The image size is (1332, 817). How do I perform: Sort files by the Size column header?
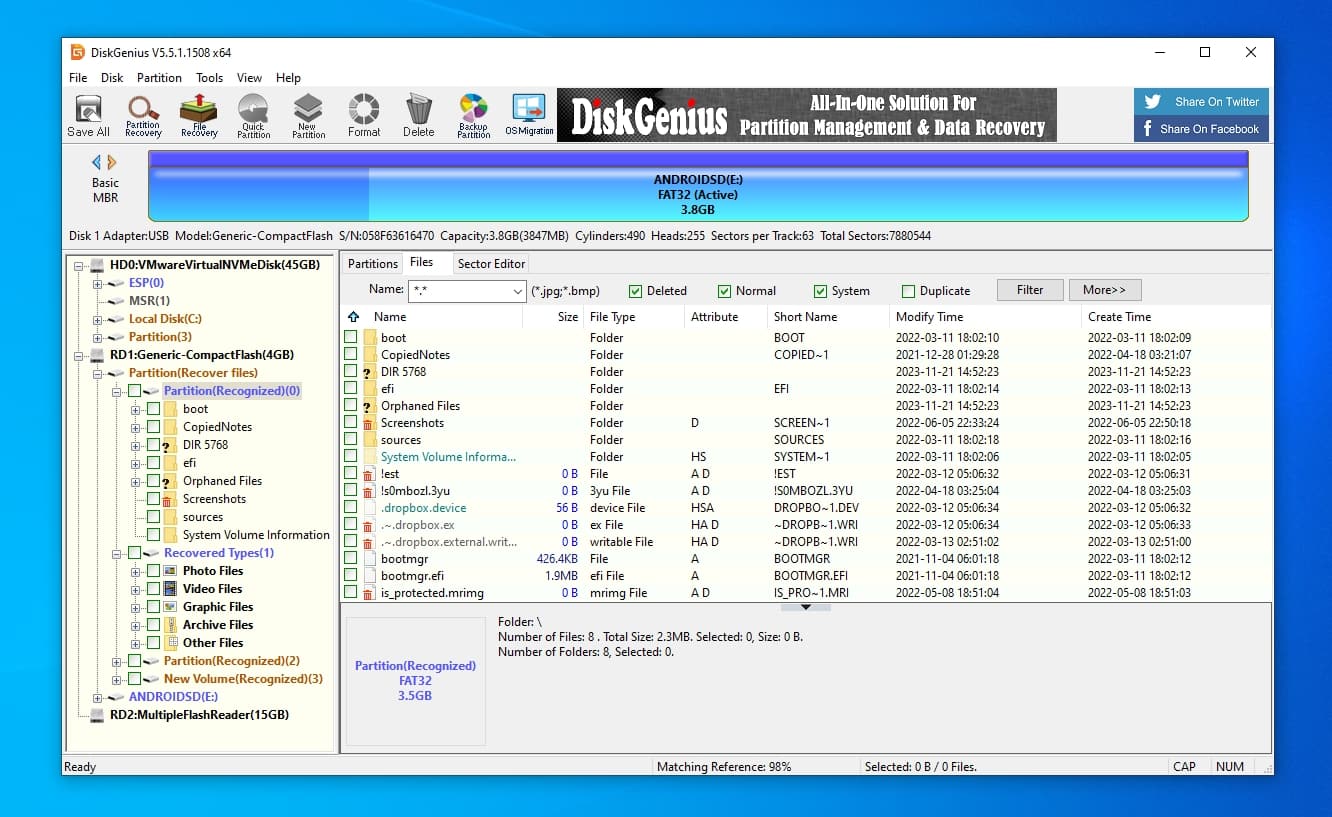(x=553, y=317)
